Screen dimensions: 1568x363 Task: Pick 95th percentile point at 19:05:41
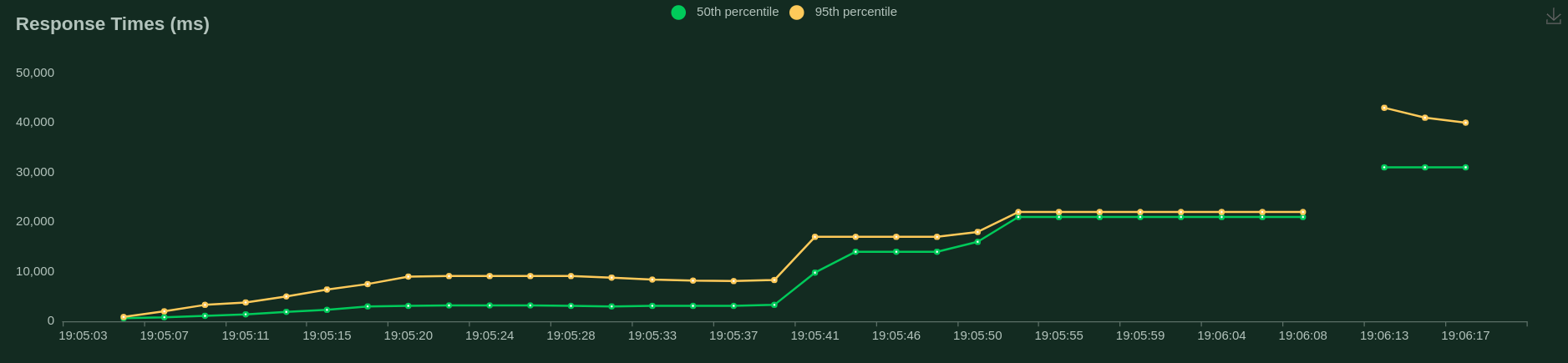[814, 237]
